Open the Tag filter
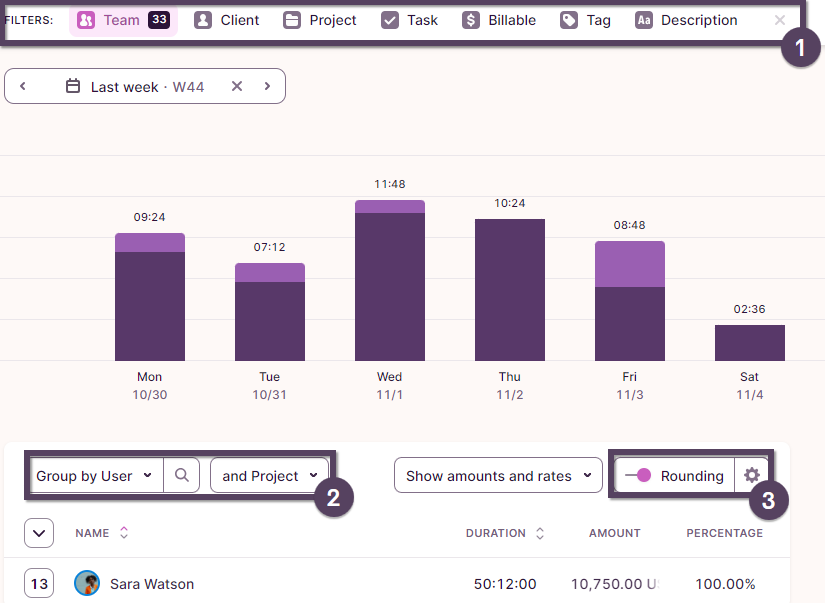 [x=586, y=20]
